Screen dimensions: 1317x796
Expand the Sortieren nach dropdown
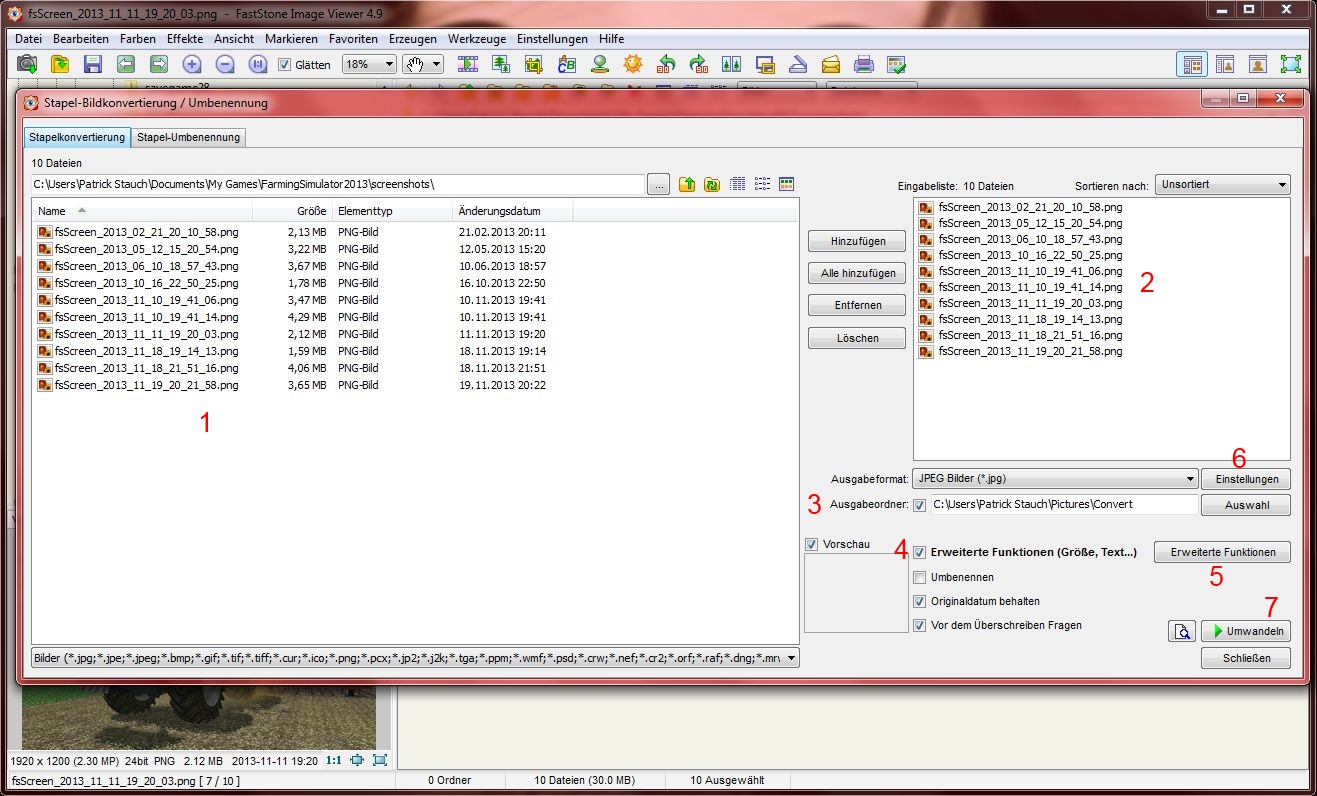(1222, 185)
